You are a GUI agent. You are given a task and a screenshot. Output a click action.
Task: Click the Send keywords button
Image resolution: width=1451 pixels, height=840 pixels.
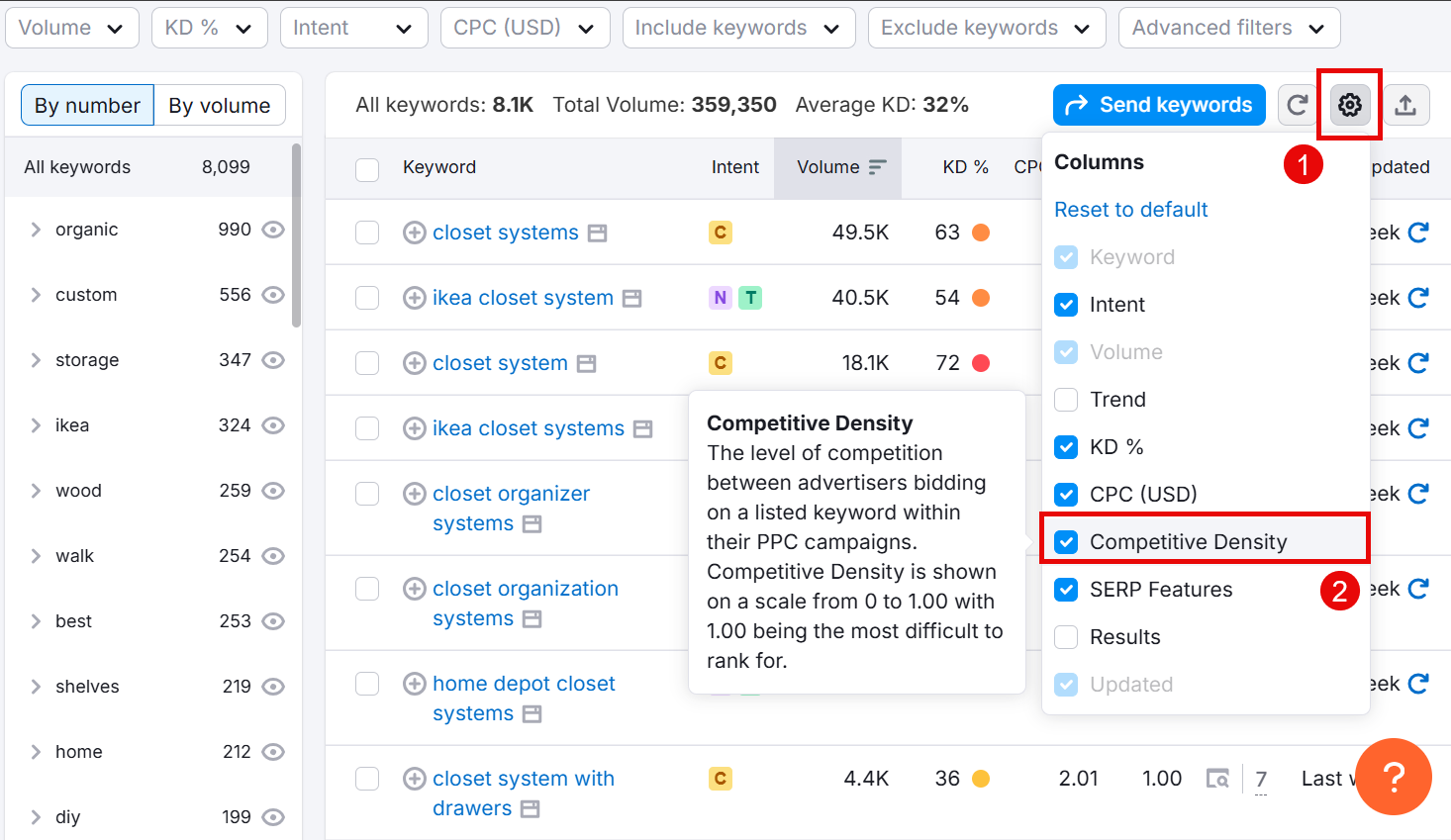click(x=1159, y=105)
